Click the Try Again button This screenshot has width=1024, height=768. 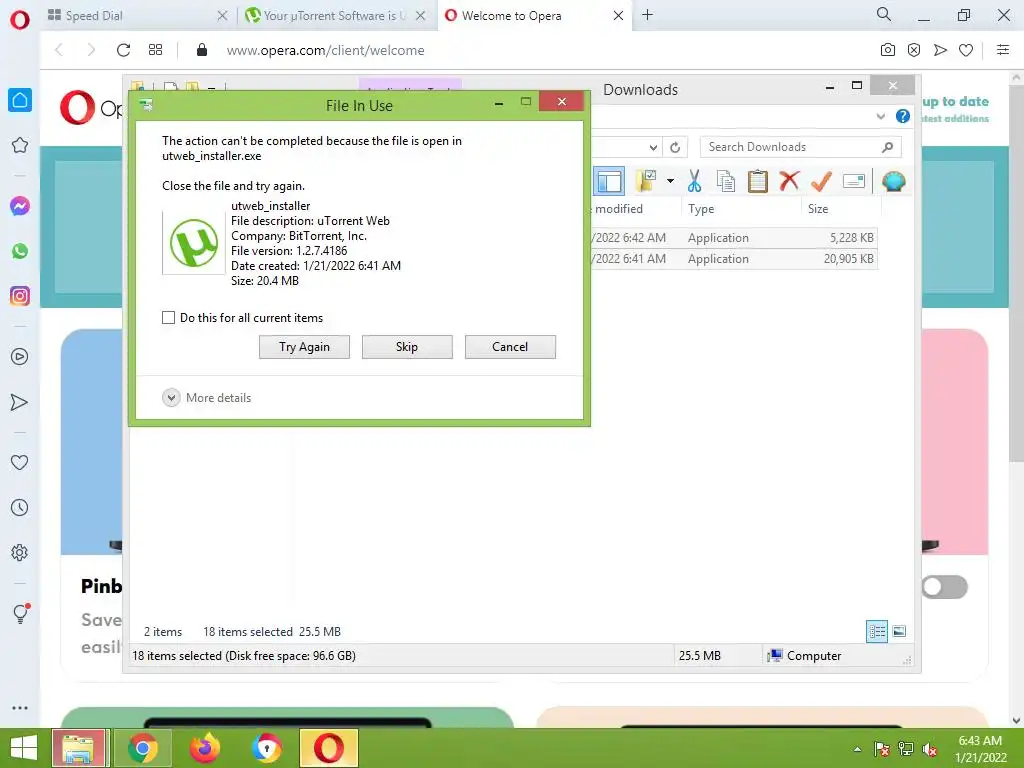[304, 347]
